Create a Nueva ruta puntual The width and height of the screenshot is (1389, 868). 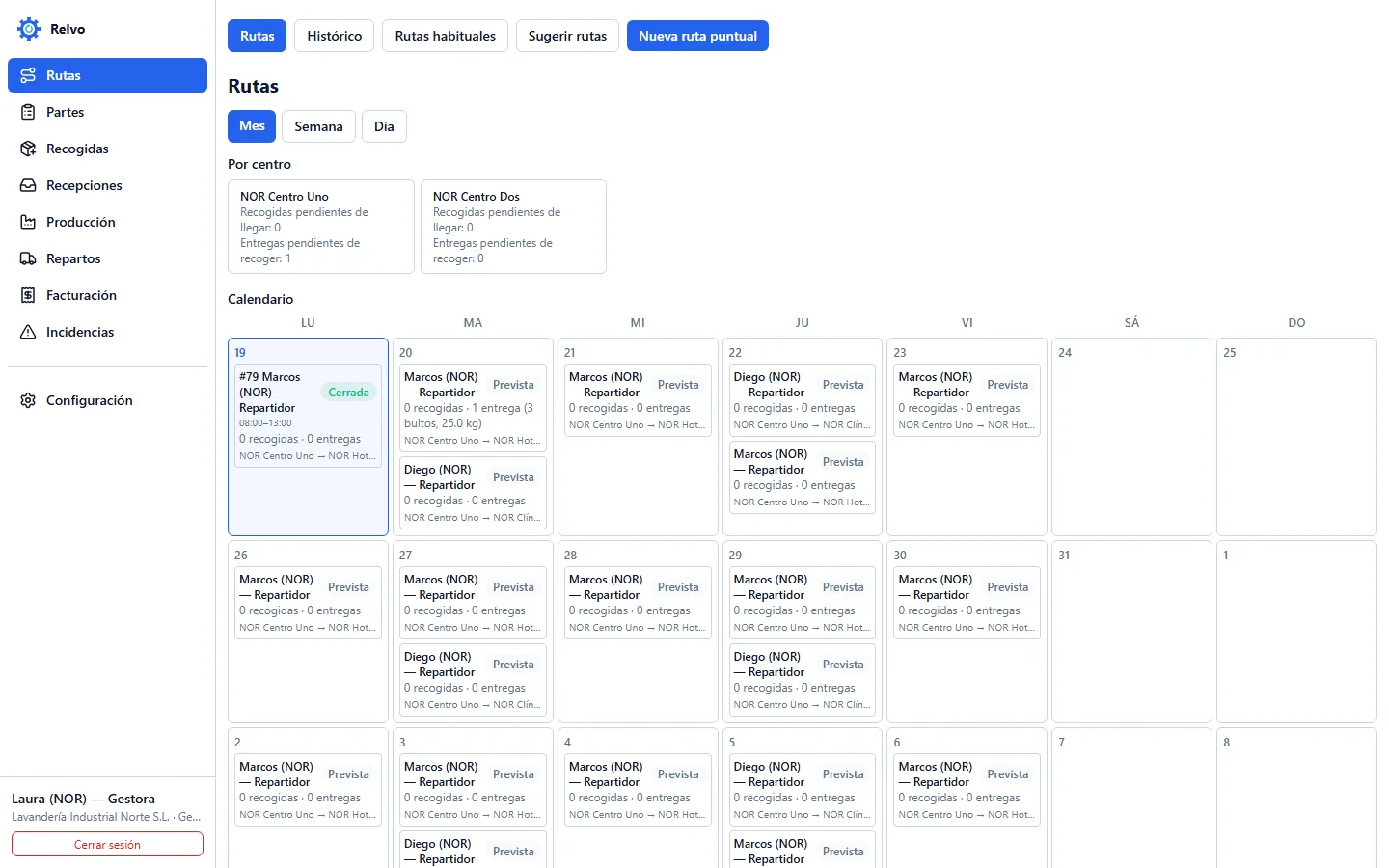tap(697, 36)
